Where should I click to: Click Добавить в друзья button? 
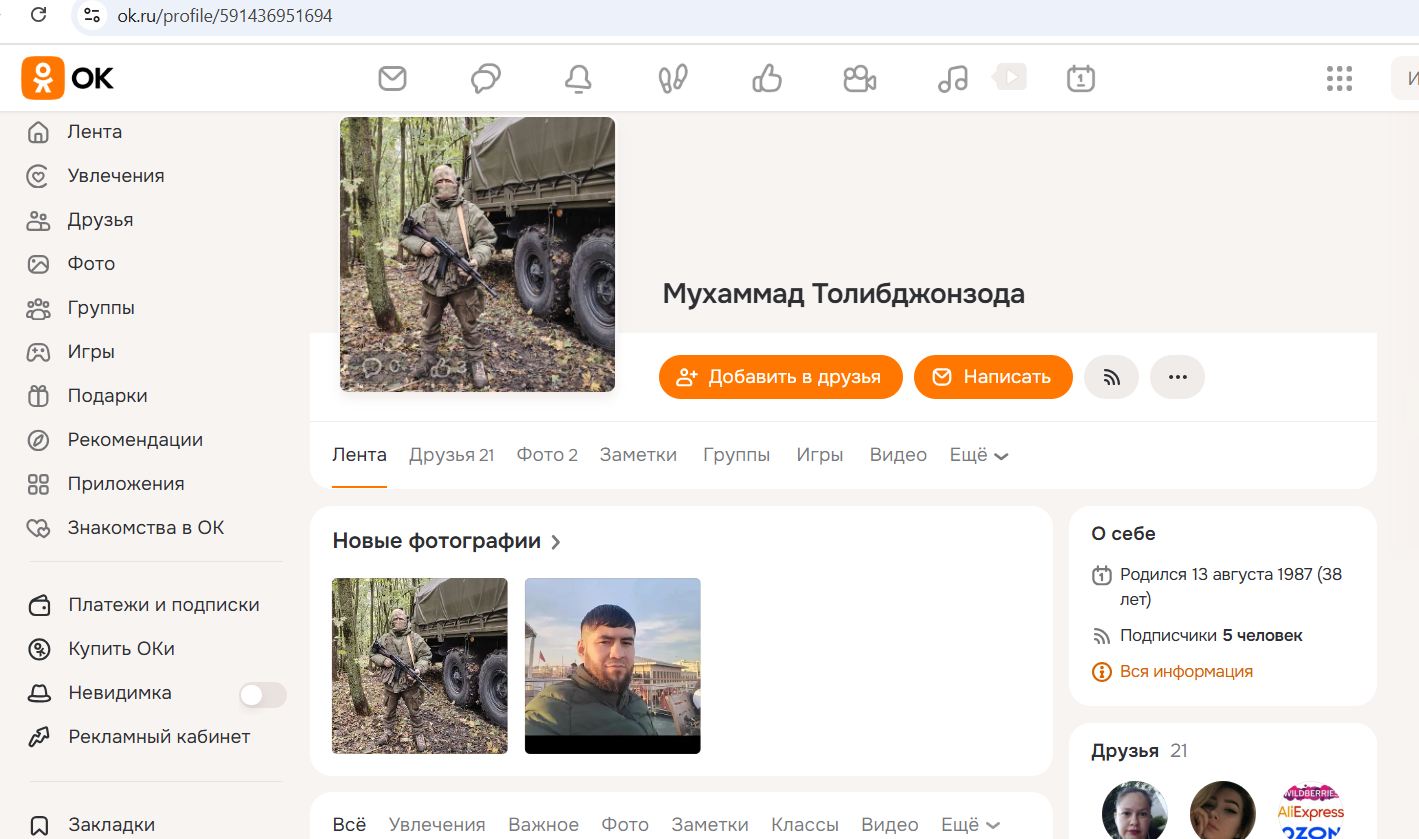[x=780, y=377]
